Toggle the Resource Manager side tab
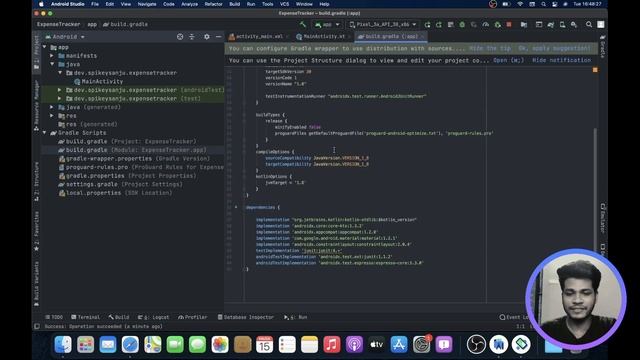 point(36,105)
